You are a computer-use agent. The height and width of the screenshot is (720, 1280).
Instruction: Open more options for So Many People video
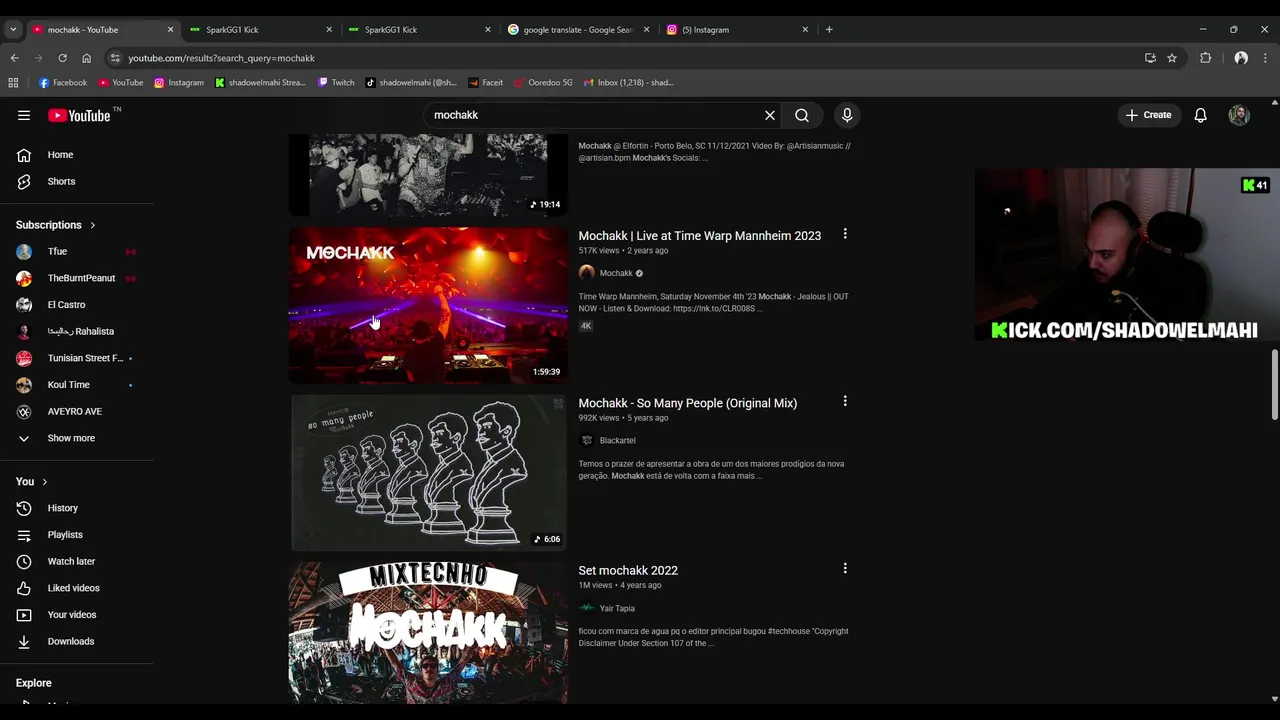coord(845,401)
